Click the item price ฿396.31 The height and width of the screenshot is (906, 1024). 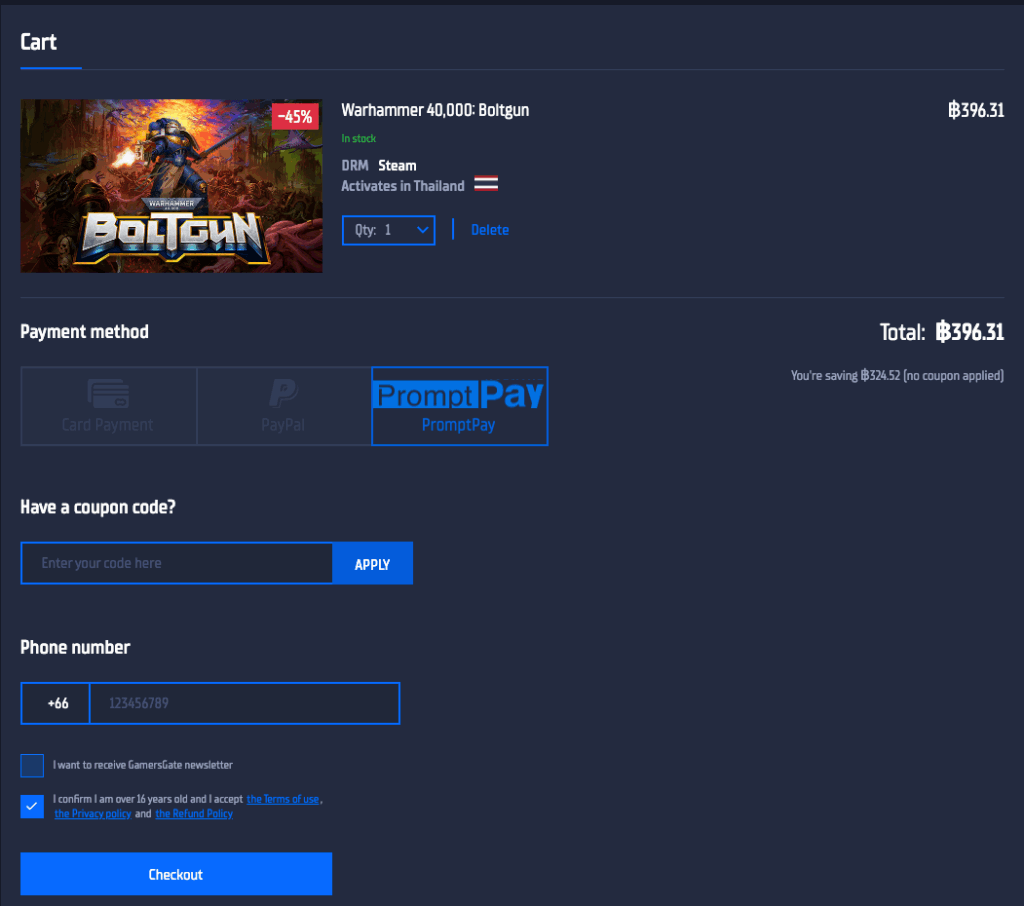tap(976, 110)
